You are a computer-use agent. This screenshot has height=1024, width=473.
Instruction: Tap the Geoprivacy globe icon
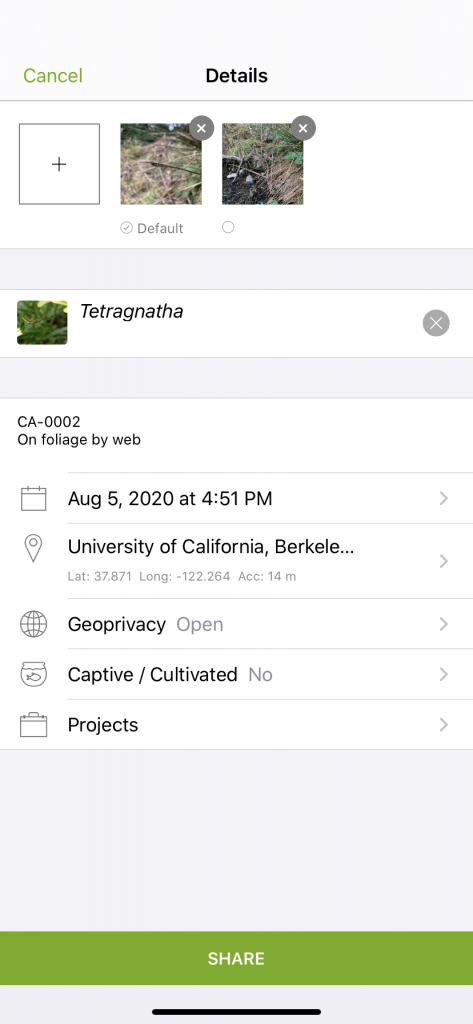click(x=33, y=624)
